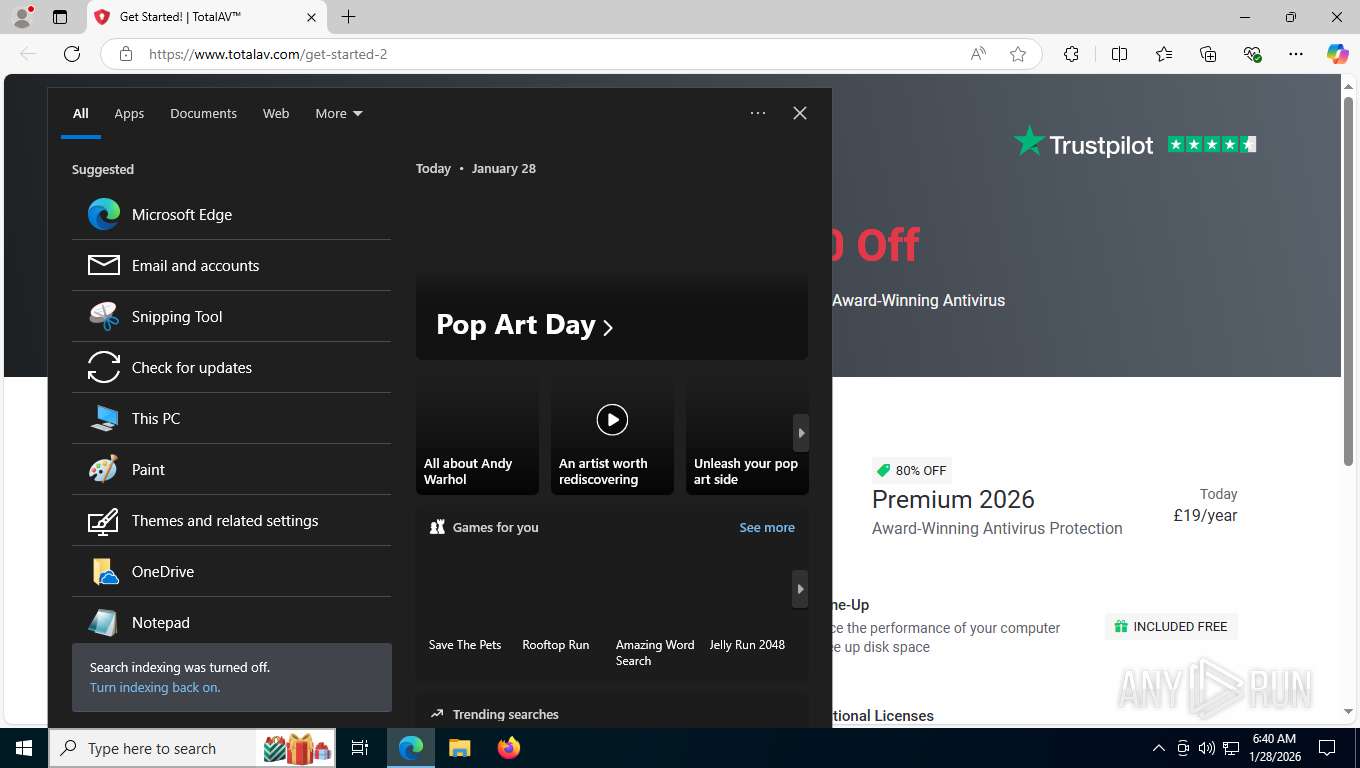This screenshot has width=1360, height=768.
Task: Toggle Edge split screen
Action: point(1119,54)
